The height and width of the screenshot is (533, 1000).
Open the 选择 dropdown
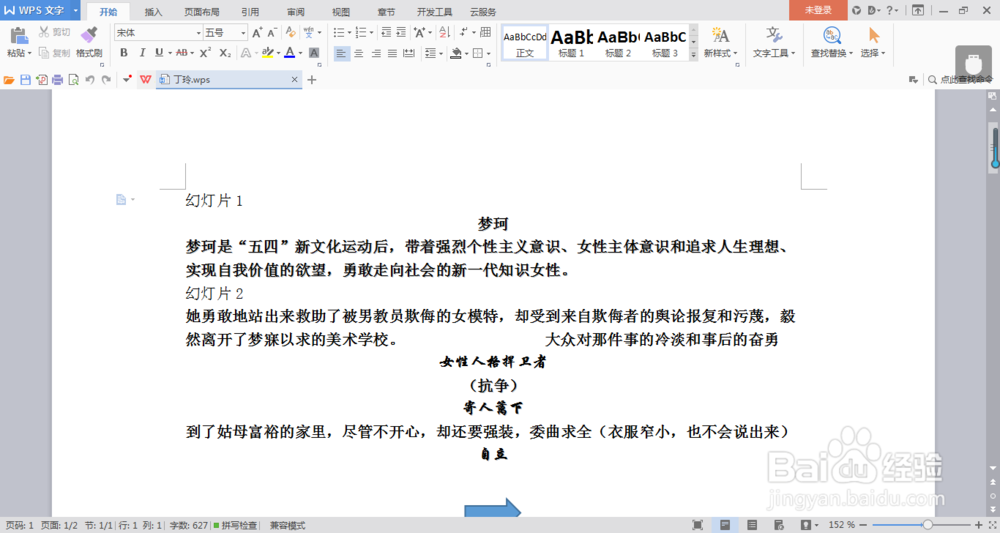[872, 54]
